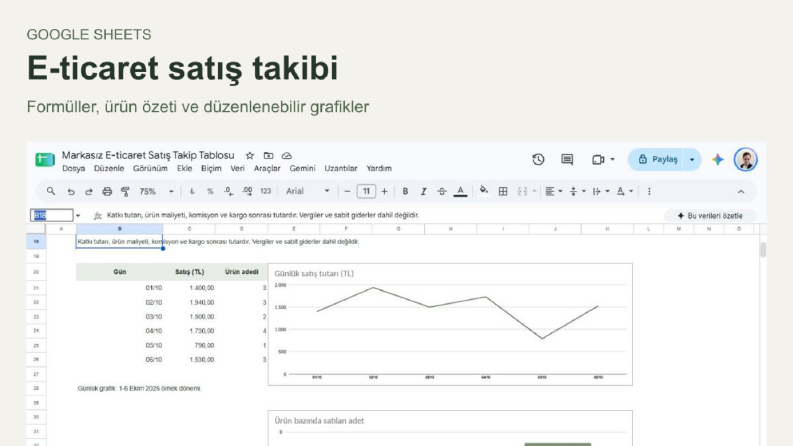Viewport: 793px width, 446px height.
Task: Click the merge cells icon
Action: tap(522, 191)
